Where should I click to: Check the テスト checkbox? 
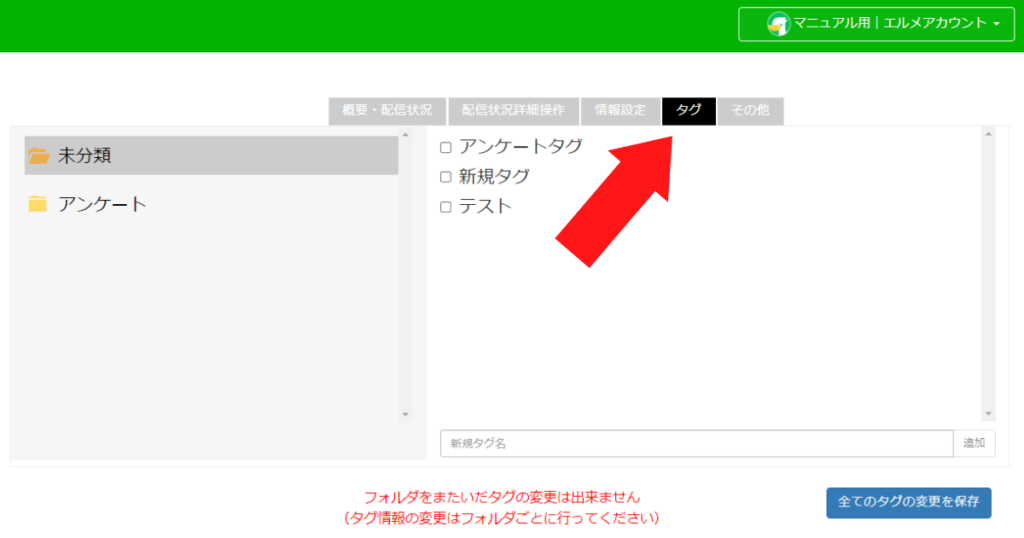pyautogui.click(x=446, y=207)
